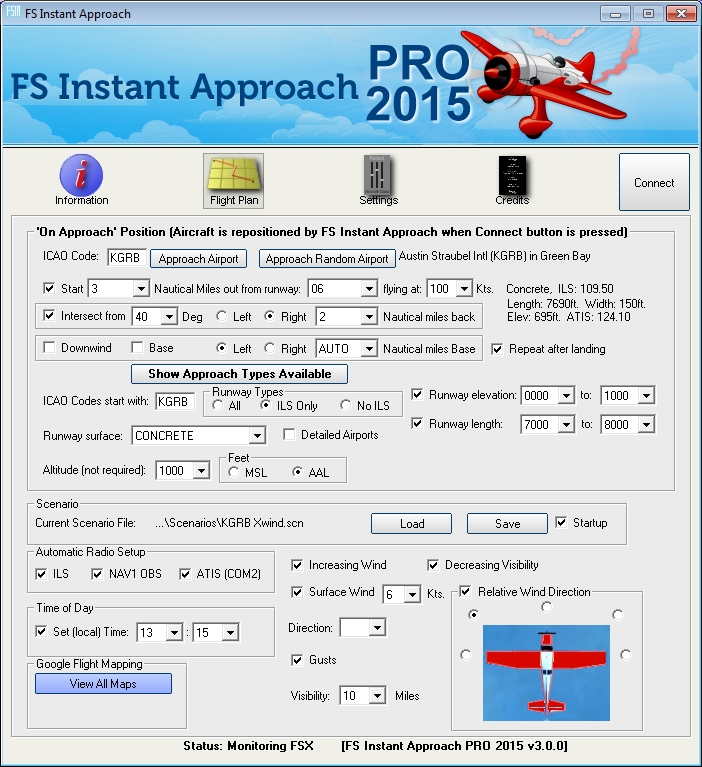Open Intersect degrees dropdown

[169, 317]
